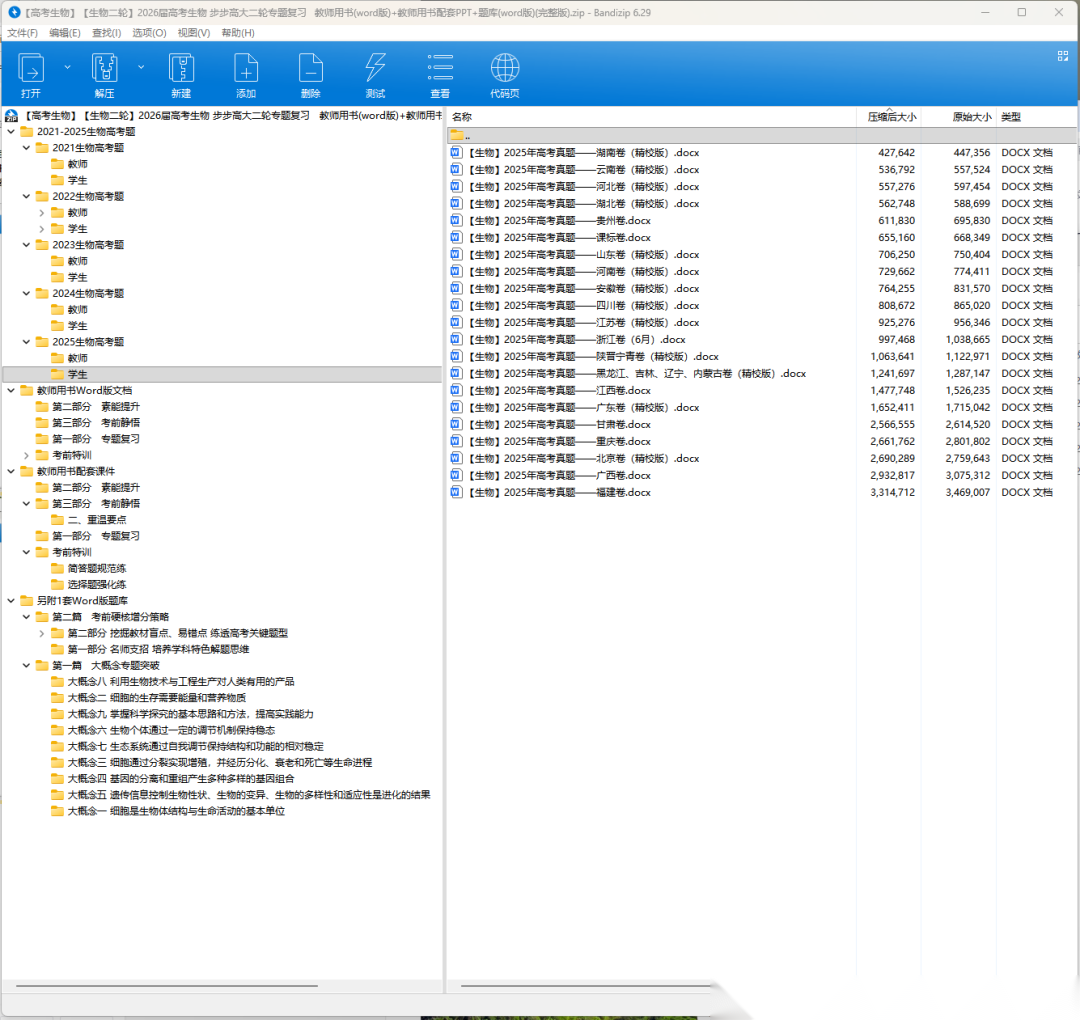Open the 选项(O) menu
The height and width of the screenshot is (1020, 1080).
point(149,33)
